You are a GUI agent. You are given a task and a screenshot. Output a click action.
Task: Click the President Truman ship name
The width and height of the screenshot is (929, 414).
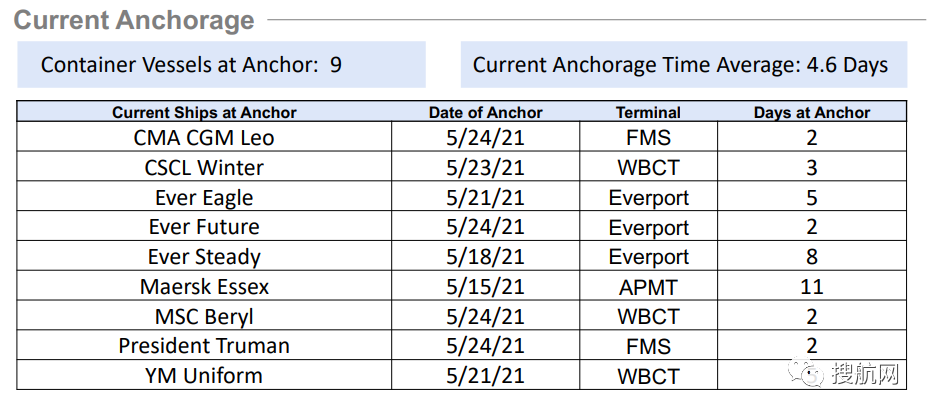pos(204,346)
